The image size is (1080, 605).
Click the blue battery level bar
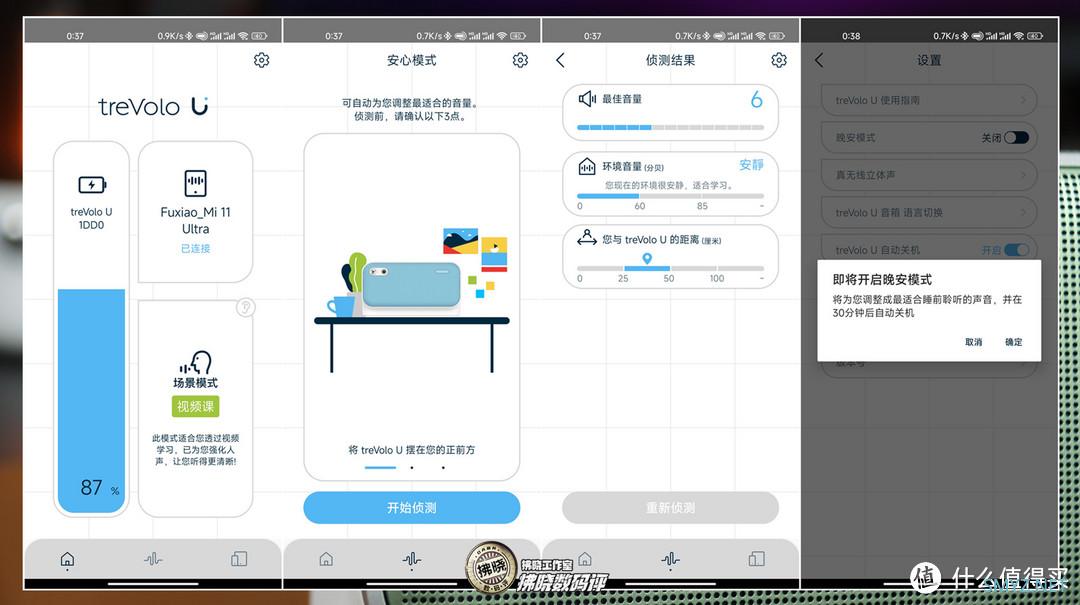(x=92, y=401)
